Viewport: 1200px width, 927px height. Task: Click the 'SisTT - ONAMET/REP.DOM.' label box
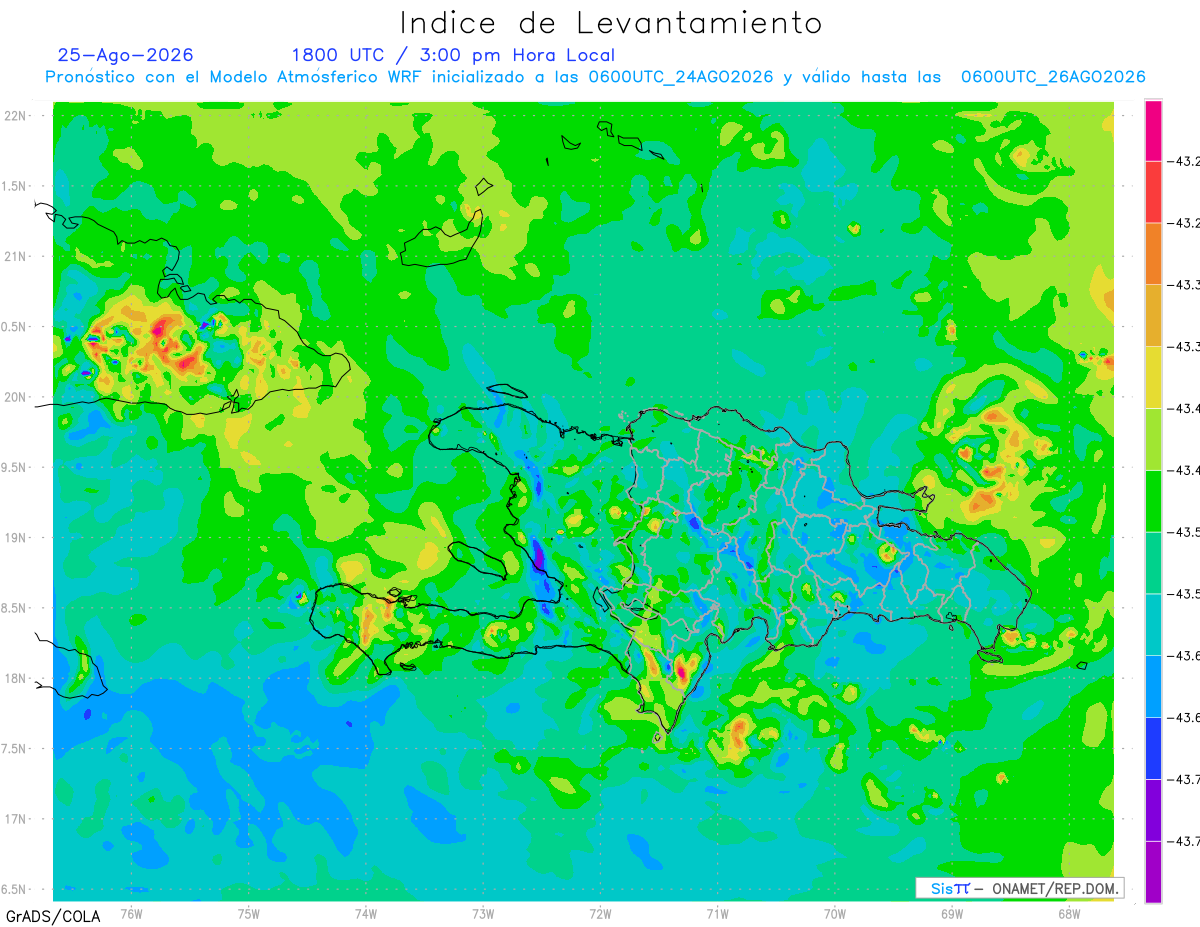click(x=1020, y=888)
